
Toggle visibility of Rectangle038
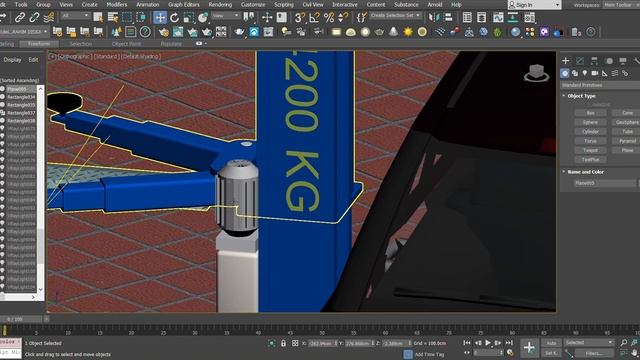(x=2, y=121)
